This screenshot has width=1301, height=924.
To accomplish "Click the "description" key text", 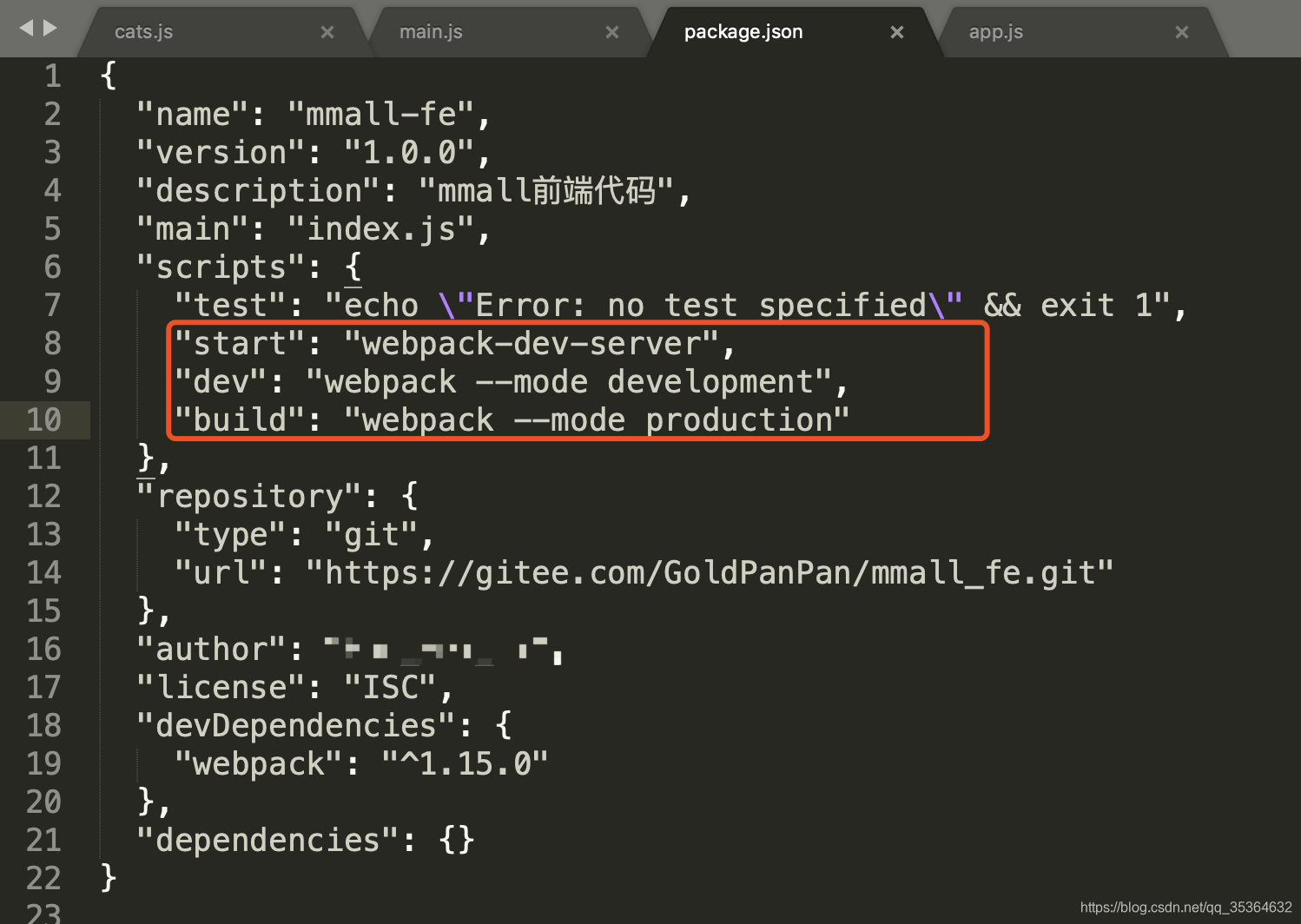I will tap(259, 190).
